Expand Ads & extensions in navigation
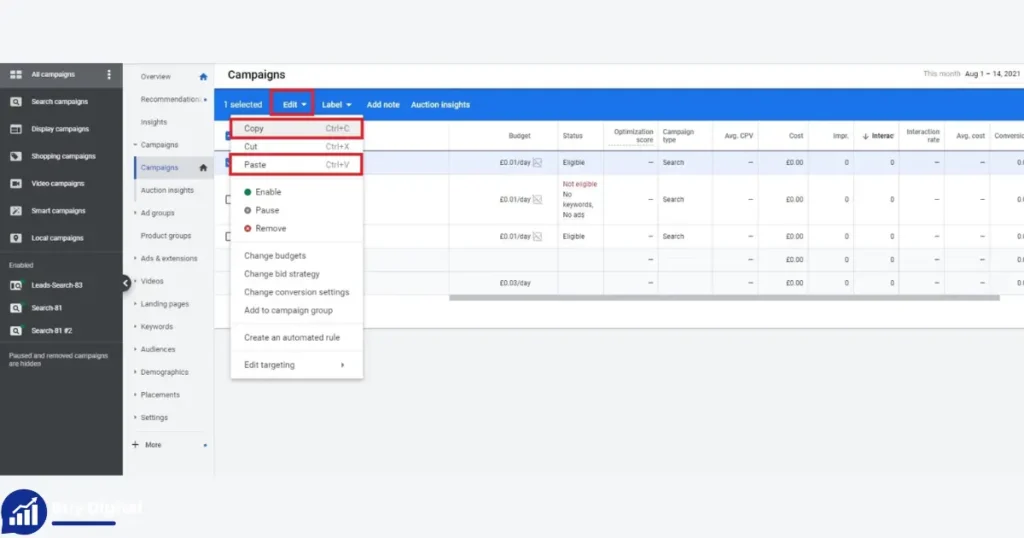 [135, 259]
